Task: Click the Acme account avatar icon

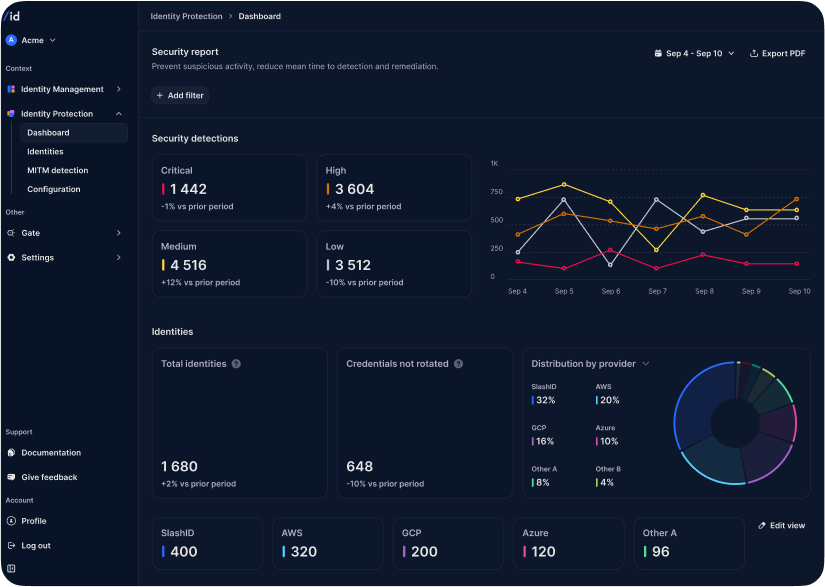Action: click(x=11, y=40)
